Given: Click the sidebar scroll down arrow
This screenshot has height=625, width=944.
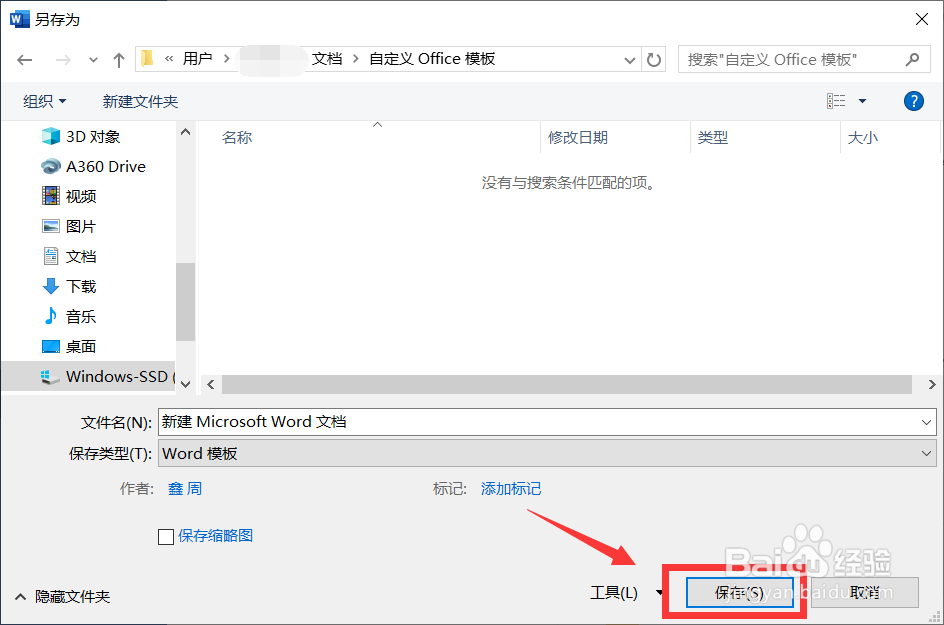Looking at the screenshot, I should [185, 384].
